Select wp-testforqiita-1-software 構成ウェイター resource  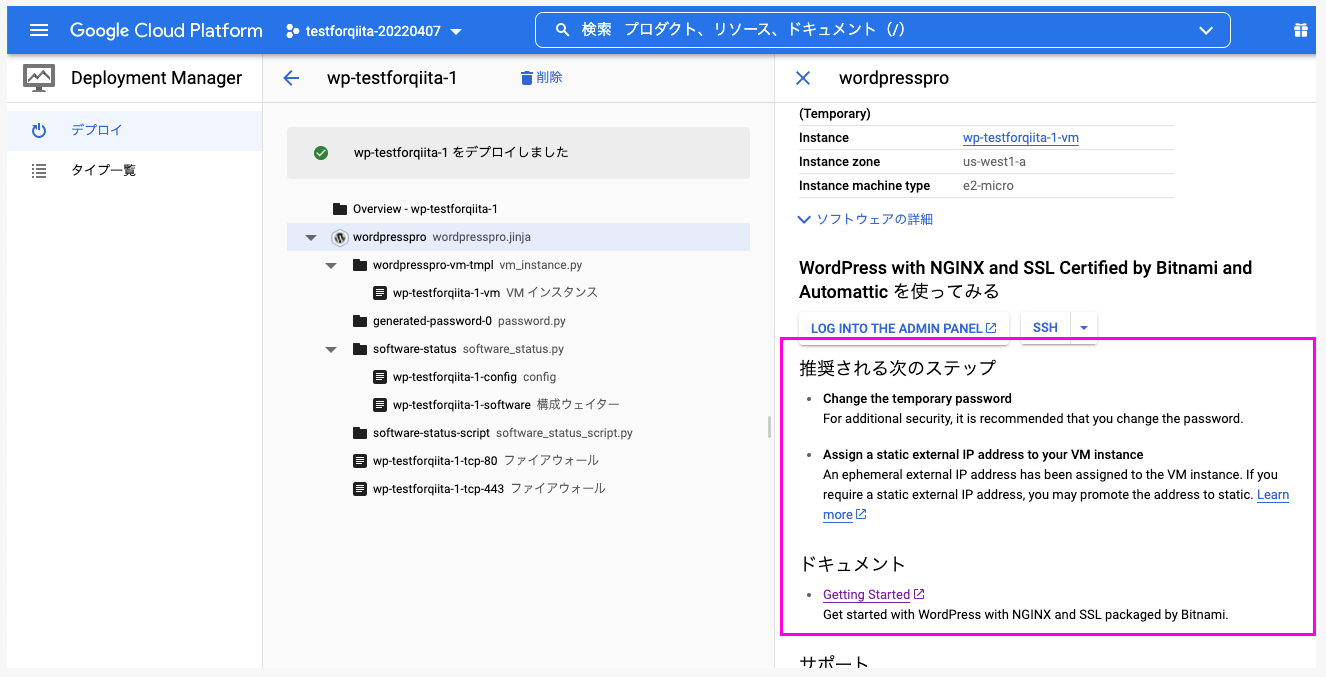coord(506,405)
